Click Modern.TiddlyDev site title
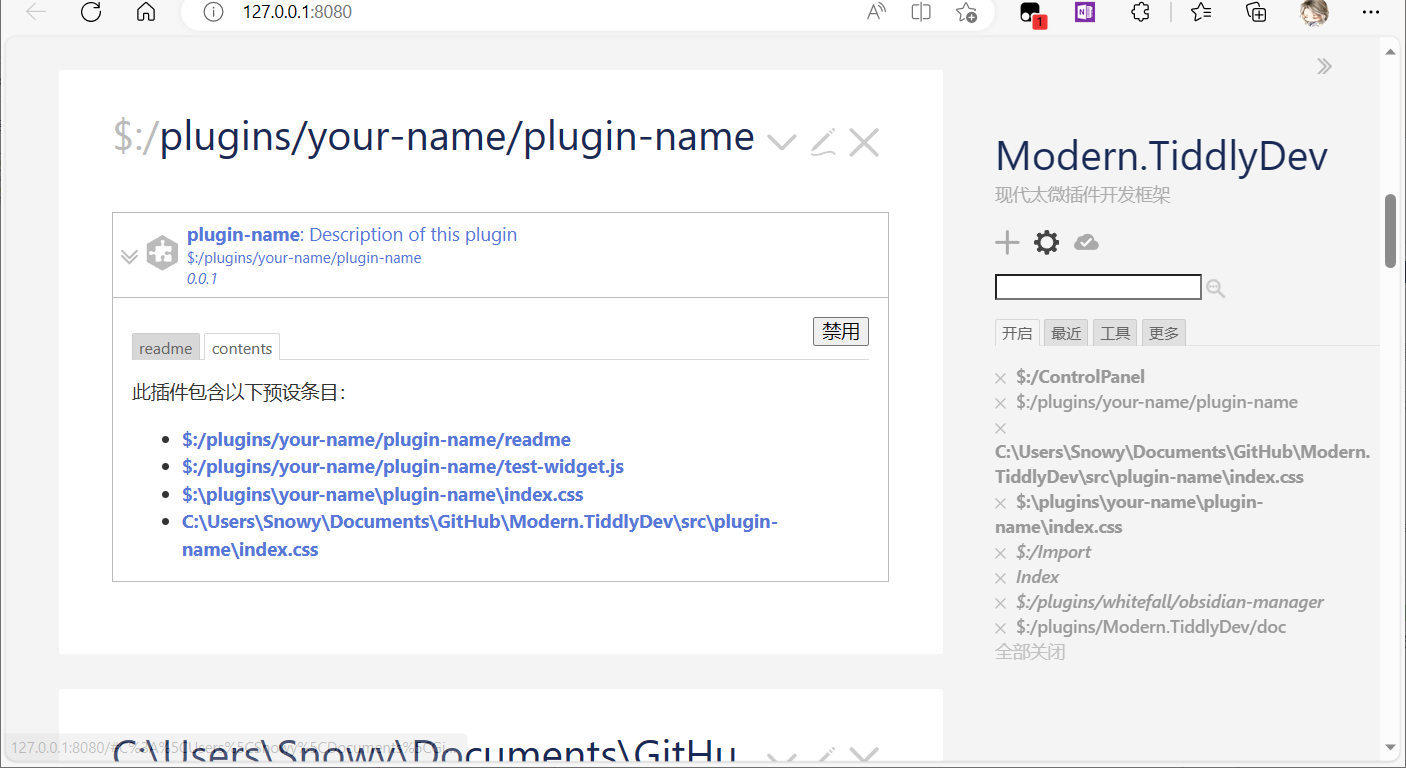Viewport: 1406px width, 768px height. tap(1162, 156)
